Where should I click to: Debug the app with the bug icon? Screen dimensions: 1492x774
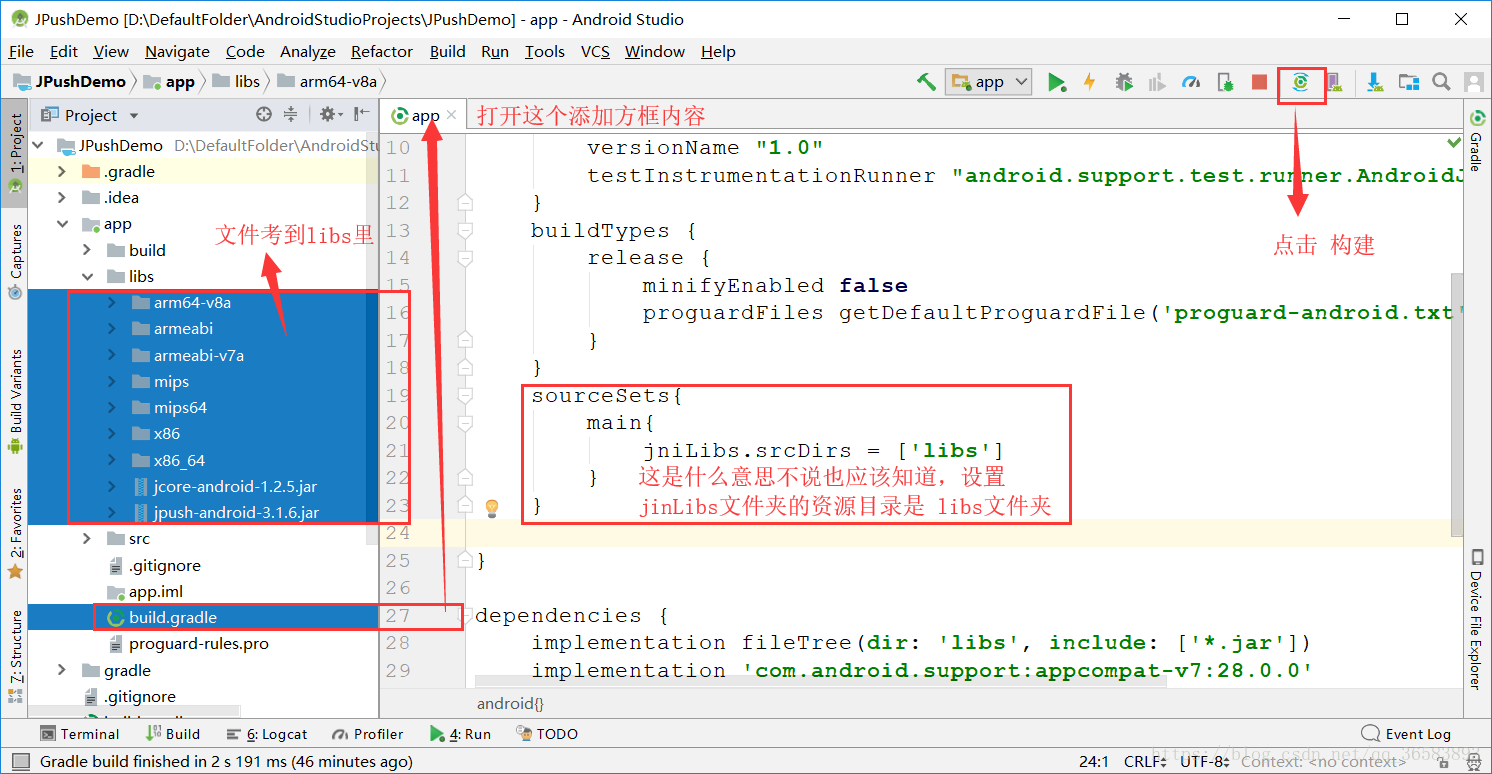[x=1124, y=82]
